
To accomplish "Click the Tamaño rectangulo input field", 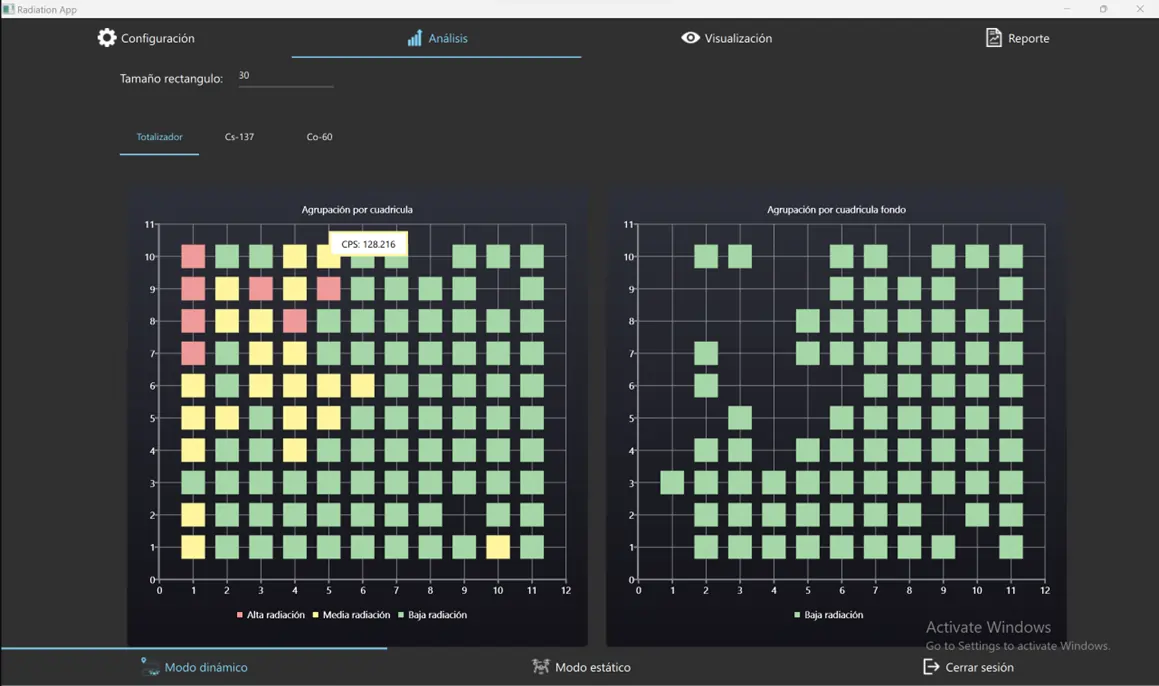I will click(x=285, y=78).
